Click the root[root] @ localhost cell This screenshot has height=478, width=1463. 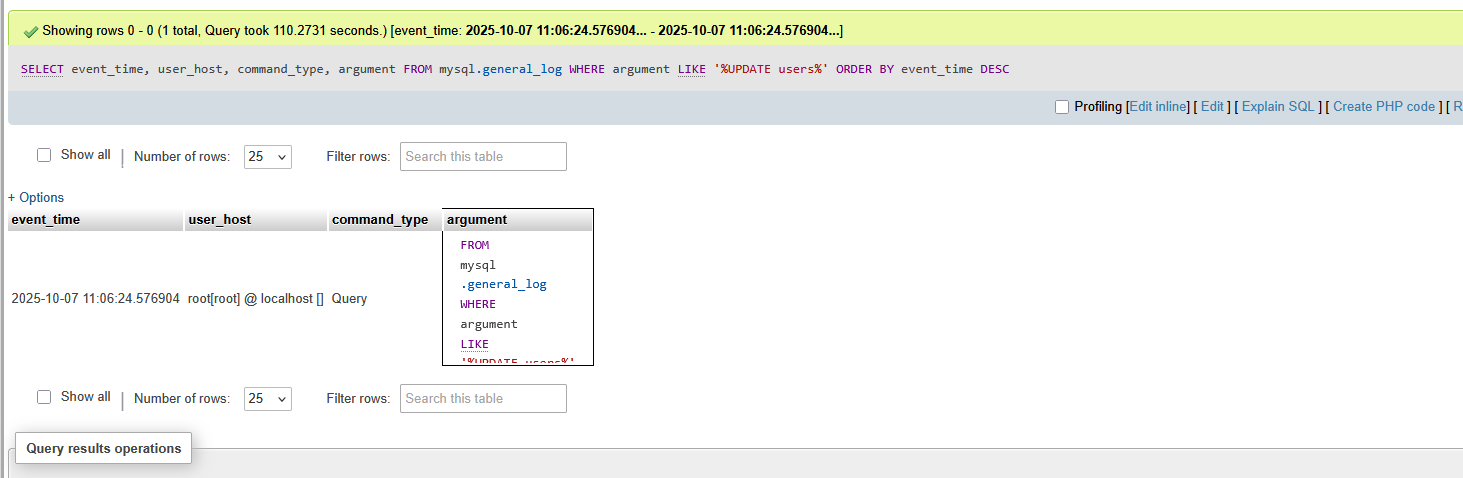point(255,298)
